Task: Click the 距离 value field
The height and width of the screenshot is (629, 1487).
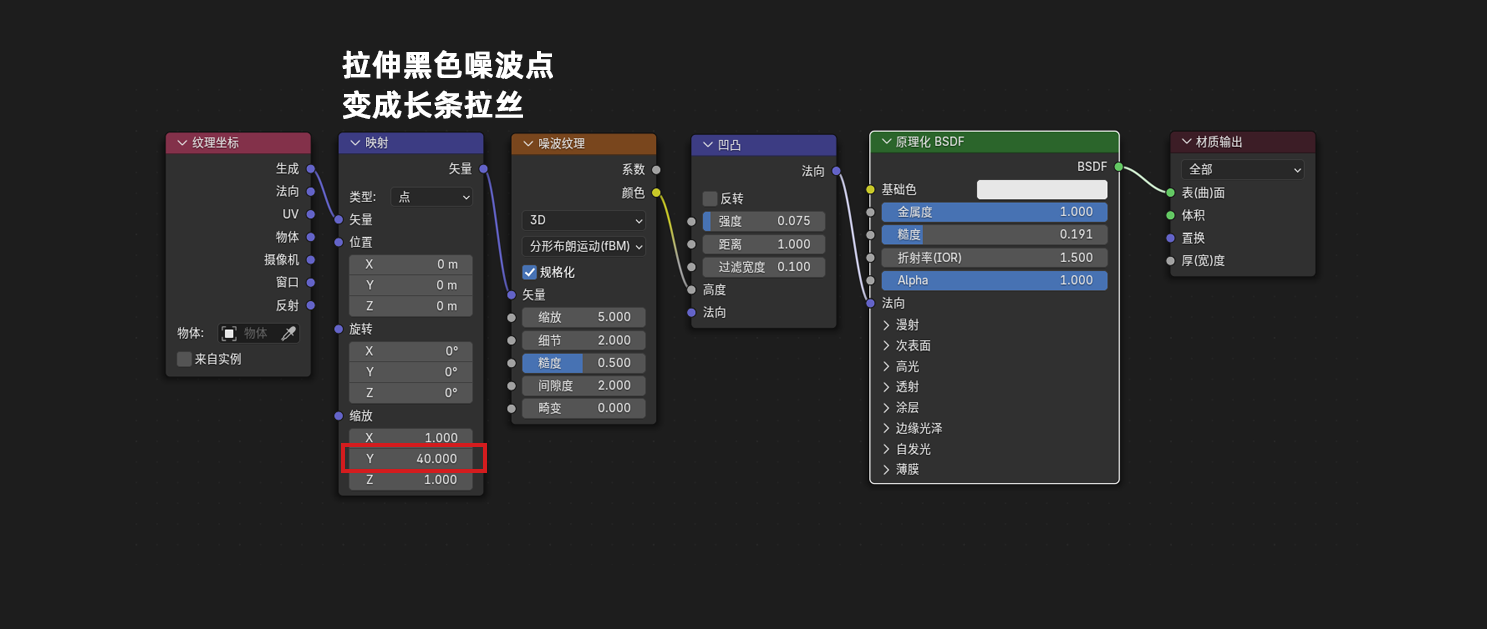Action: coord(764,244)
